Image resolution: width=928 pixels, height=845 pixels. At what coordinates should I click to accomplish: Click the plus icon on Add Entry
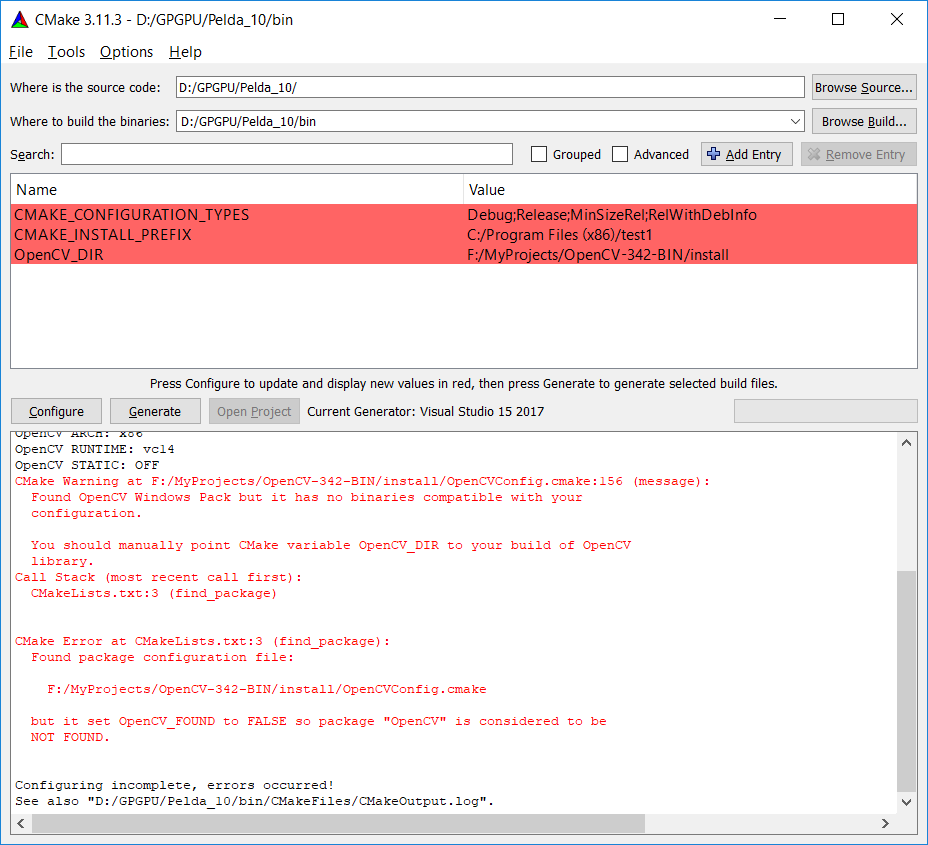[x=714, y=154]
